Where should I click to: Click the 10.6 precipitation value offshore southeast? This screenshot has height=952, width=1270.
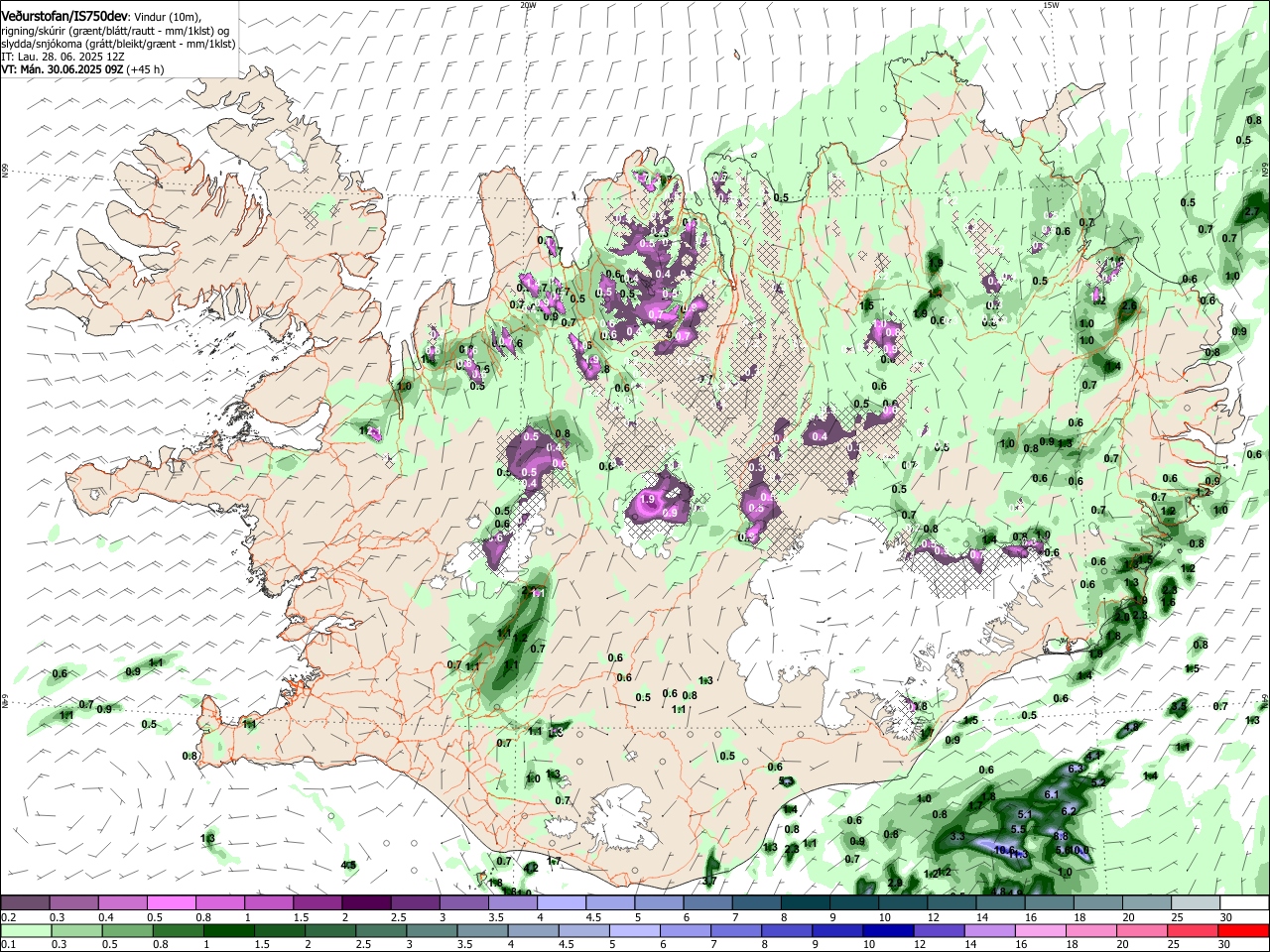point(1003,850)
